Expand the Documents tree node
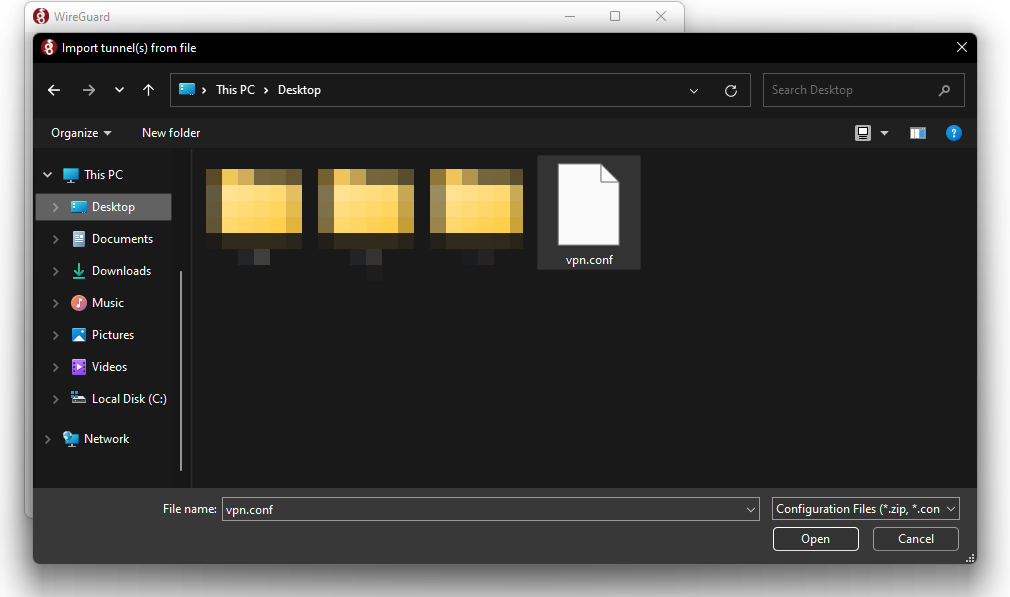The width and height of the screenshot is (1010, 597). coord(56,239)
